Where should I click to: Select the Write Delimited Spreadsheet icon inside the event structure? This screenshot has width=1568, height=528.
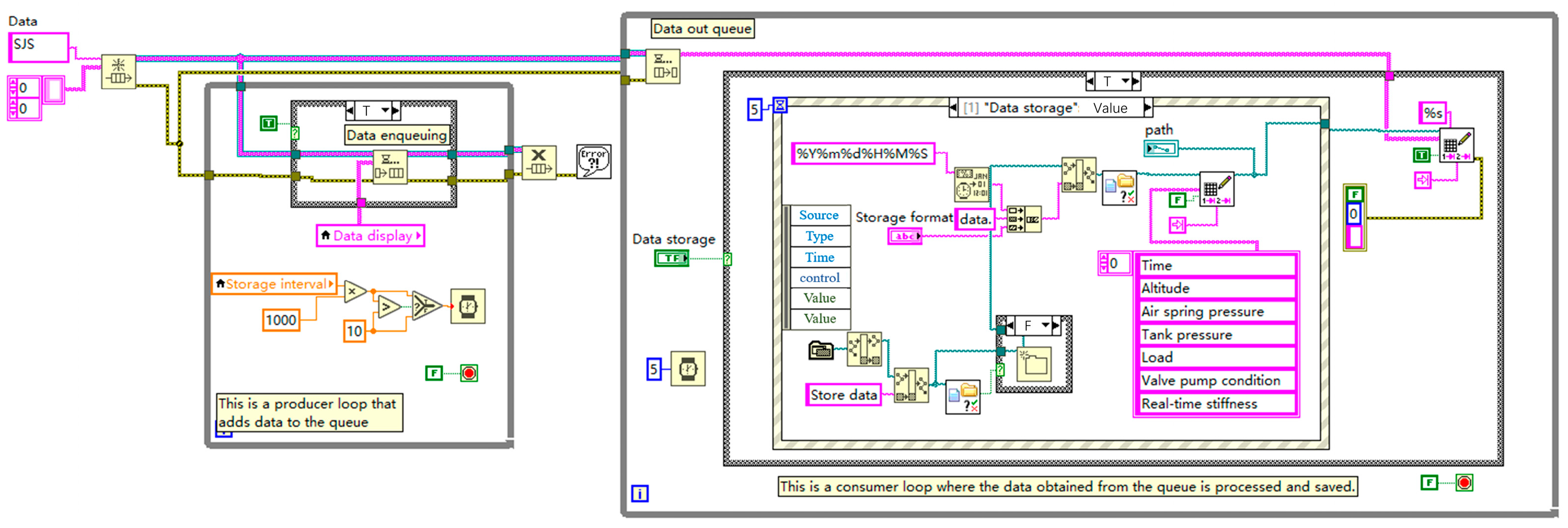click(1217, 189)
